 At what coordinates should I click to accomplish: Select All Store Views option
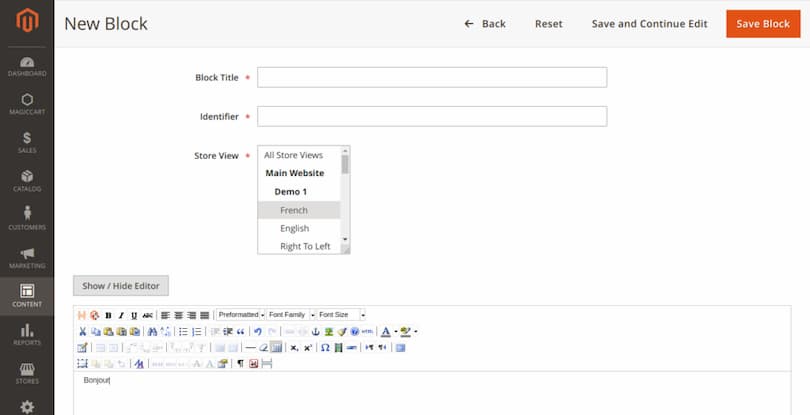(293, 155)
